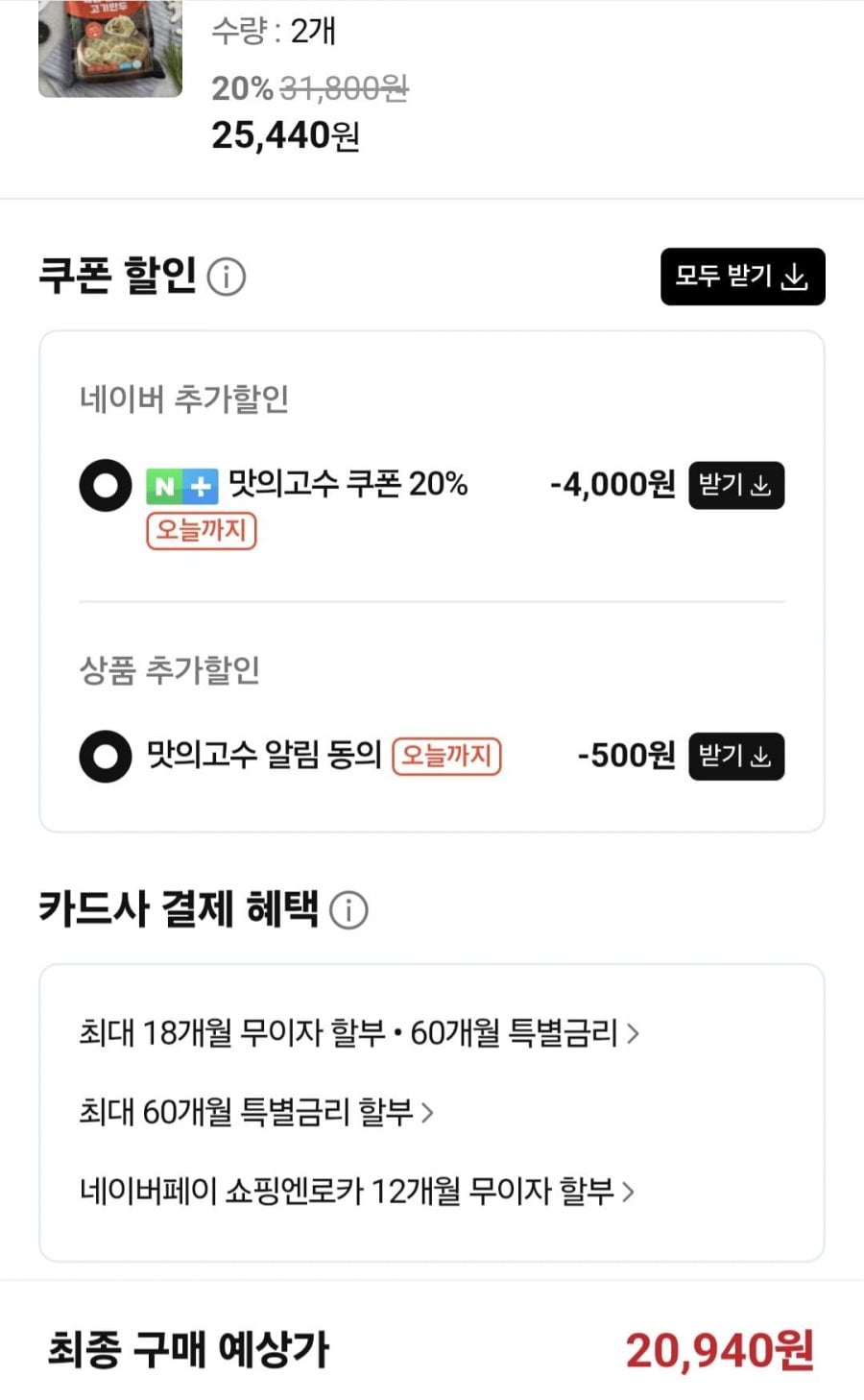
Task: Tap the 최종 구매 예상가 label
Action: [x=188, y=1350]
